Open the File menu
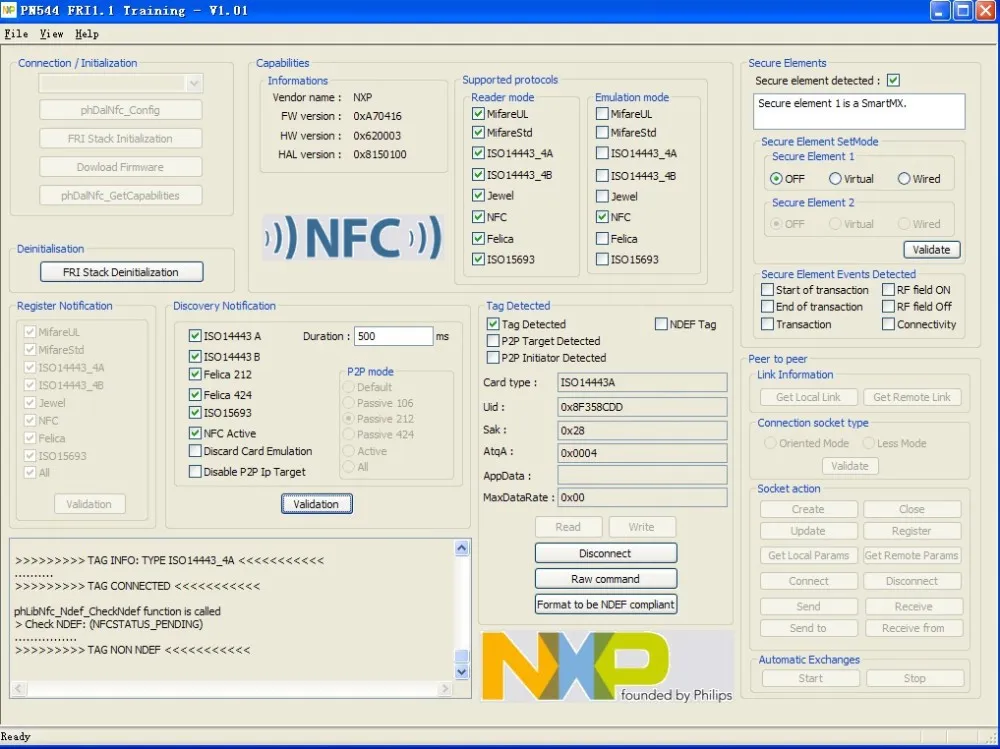1000x749 pixels. tap(16, 33)
